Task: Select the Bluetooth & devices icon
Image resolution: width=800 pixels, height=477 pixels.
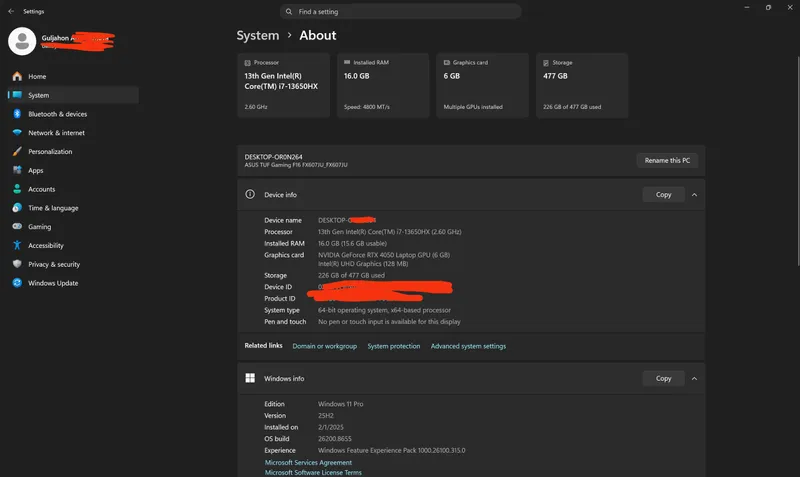Action: [x=17, y=114]
